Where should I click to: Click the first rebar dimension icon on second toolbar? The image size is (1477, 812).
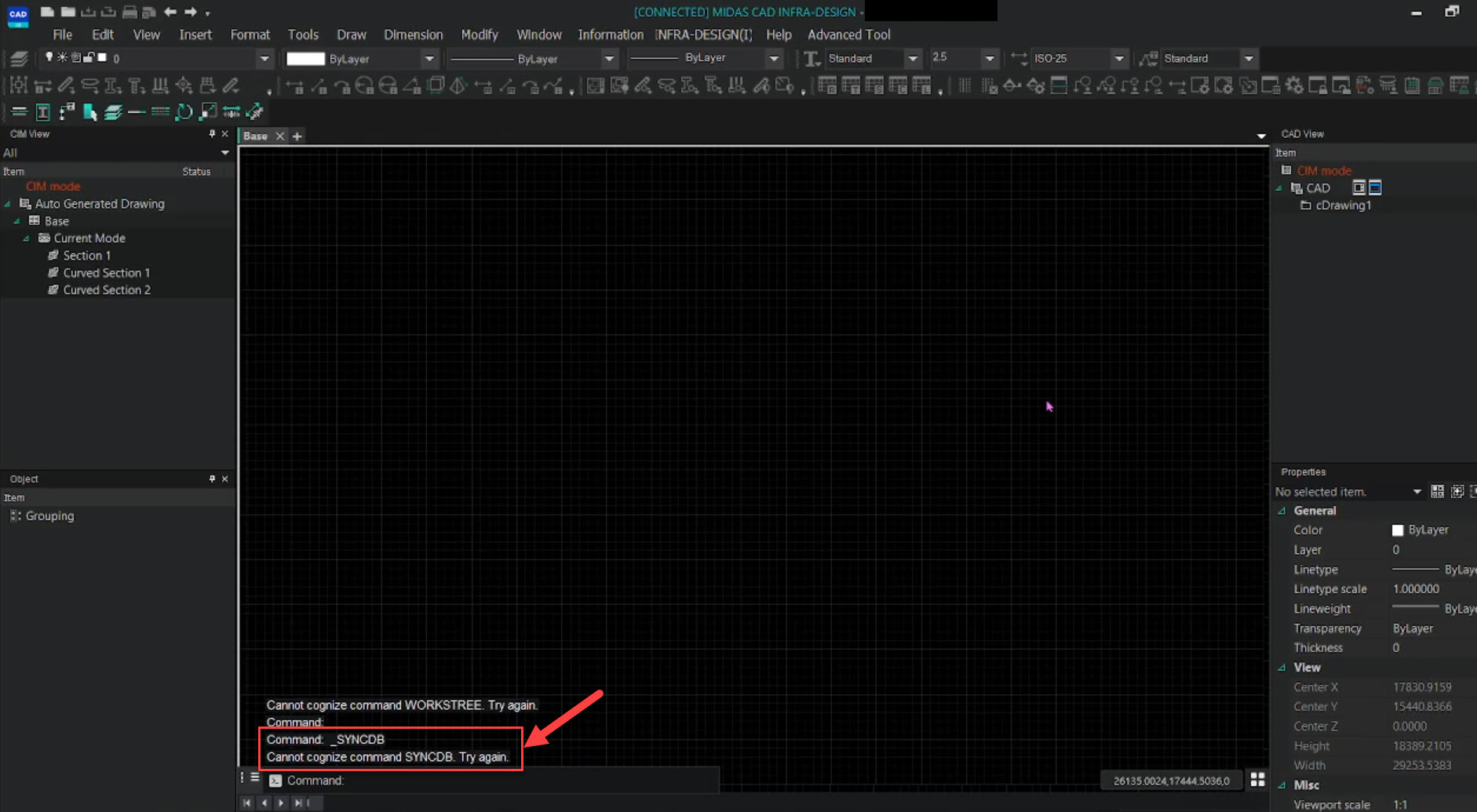(19, 86)
